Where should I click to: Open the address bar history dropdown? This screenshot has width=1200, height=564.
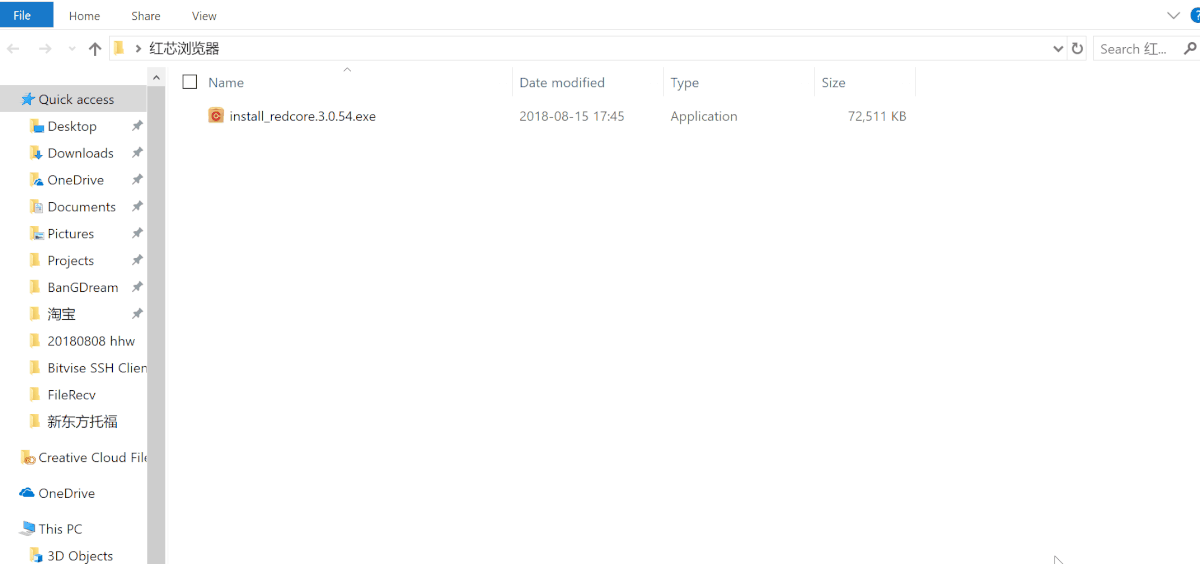(x=1058, y=49)
